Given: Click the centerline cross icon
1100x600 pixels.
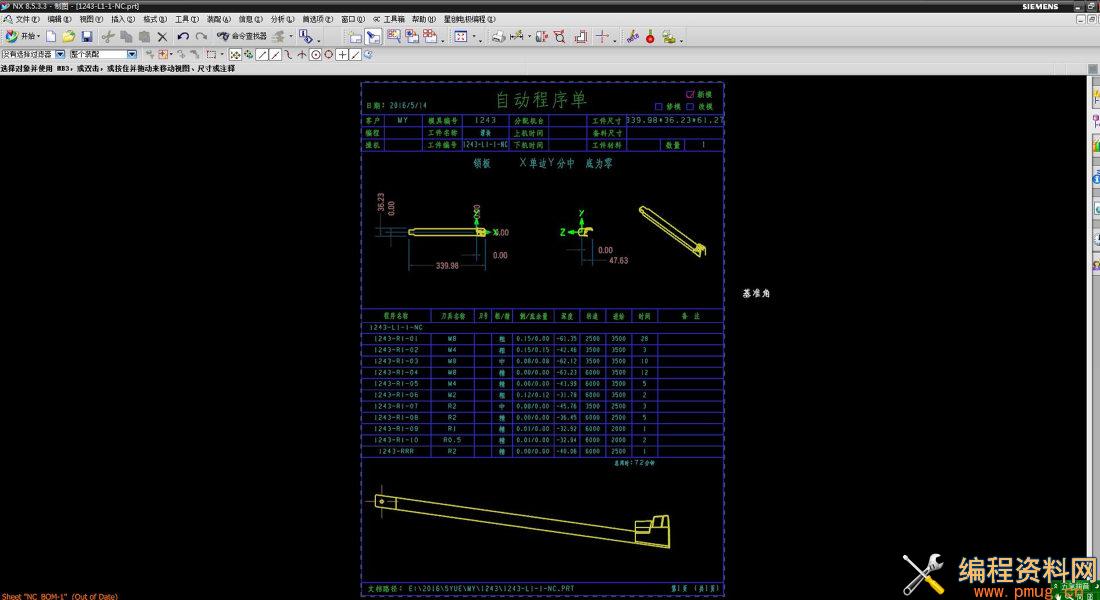Looking at the screenshot, I should coord(602,36).
